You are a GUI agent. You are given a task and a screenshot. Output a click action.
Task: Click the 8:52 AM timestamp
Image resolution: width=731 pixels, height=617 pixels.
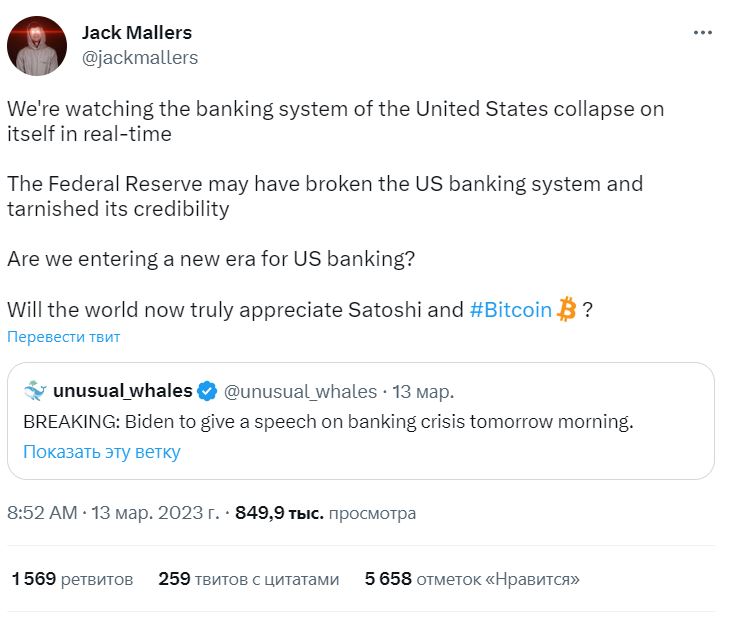(x=42, y=513)
